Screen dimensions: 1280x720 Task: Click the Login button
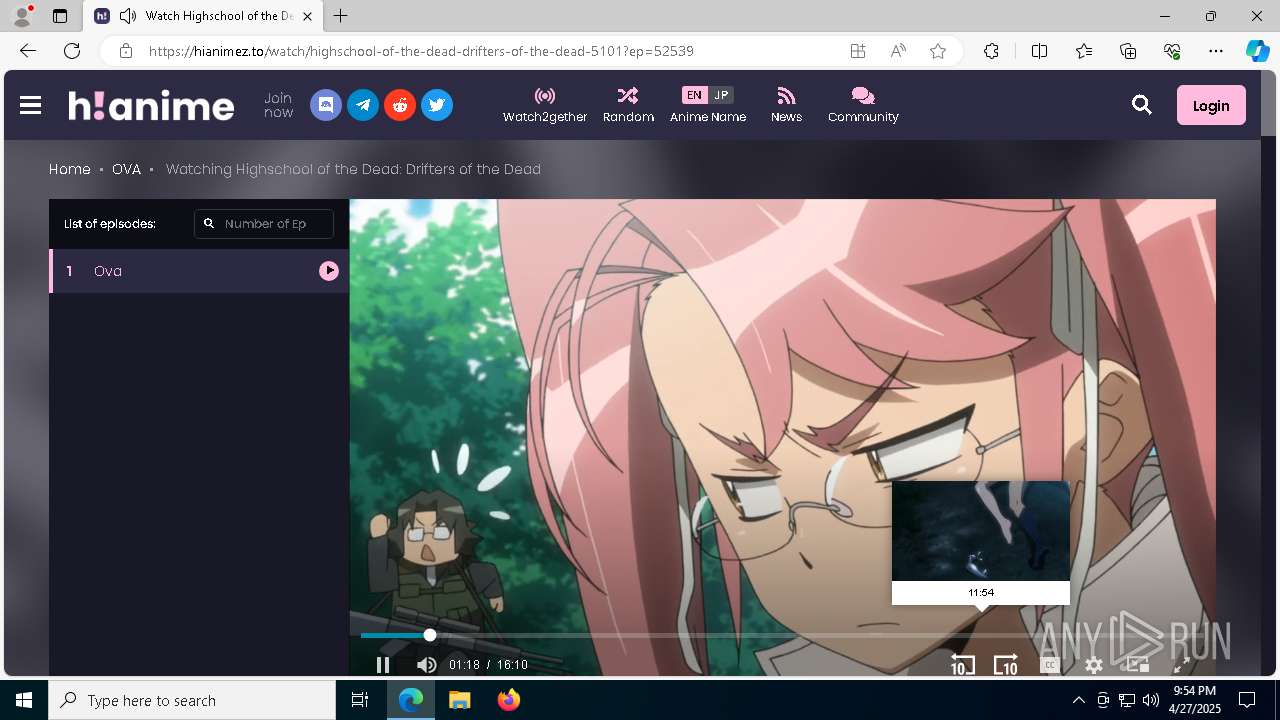click(1211, 105)
